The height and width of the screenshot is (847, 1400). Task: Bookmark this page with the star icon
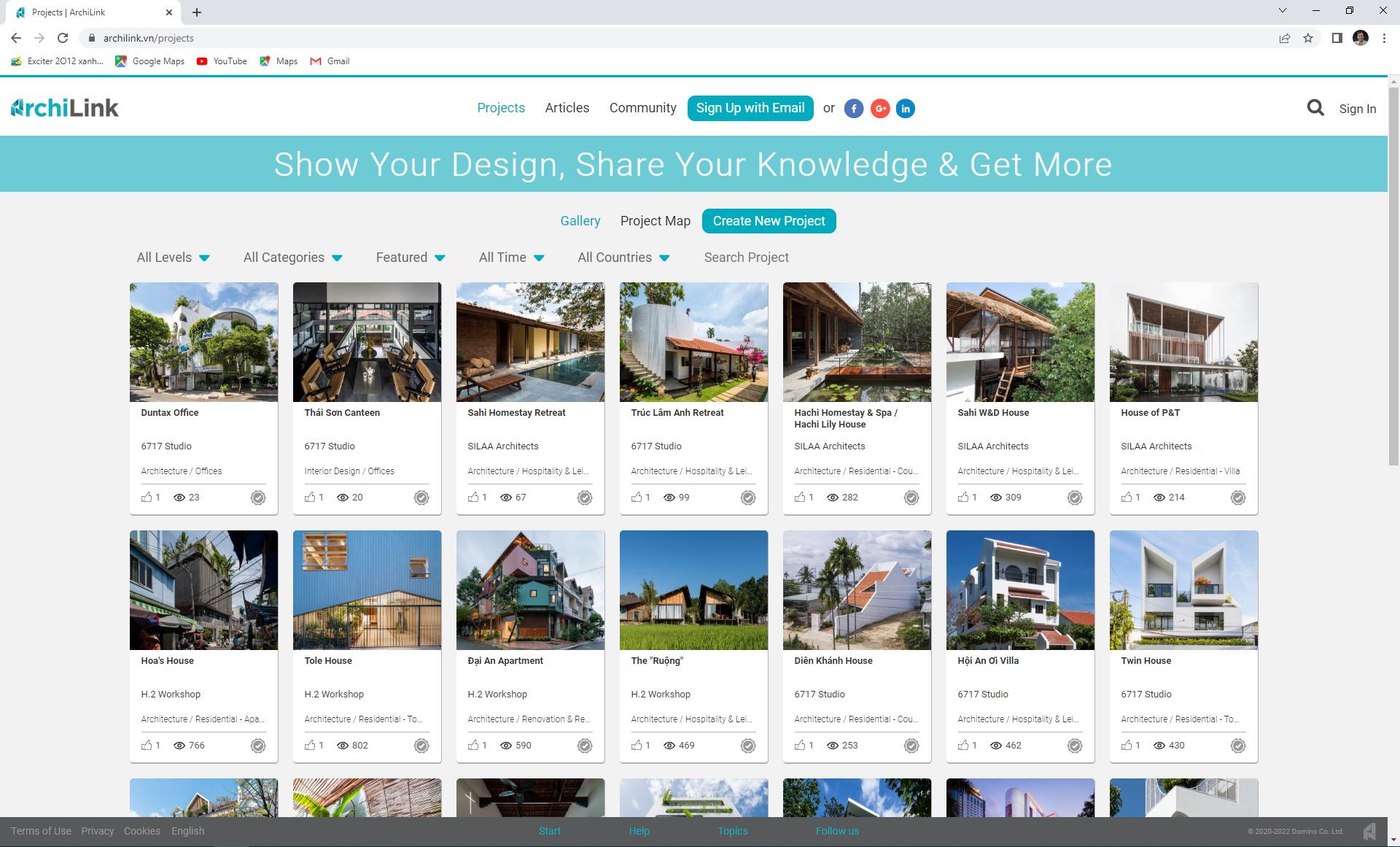click(x=1308, y=38)
